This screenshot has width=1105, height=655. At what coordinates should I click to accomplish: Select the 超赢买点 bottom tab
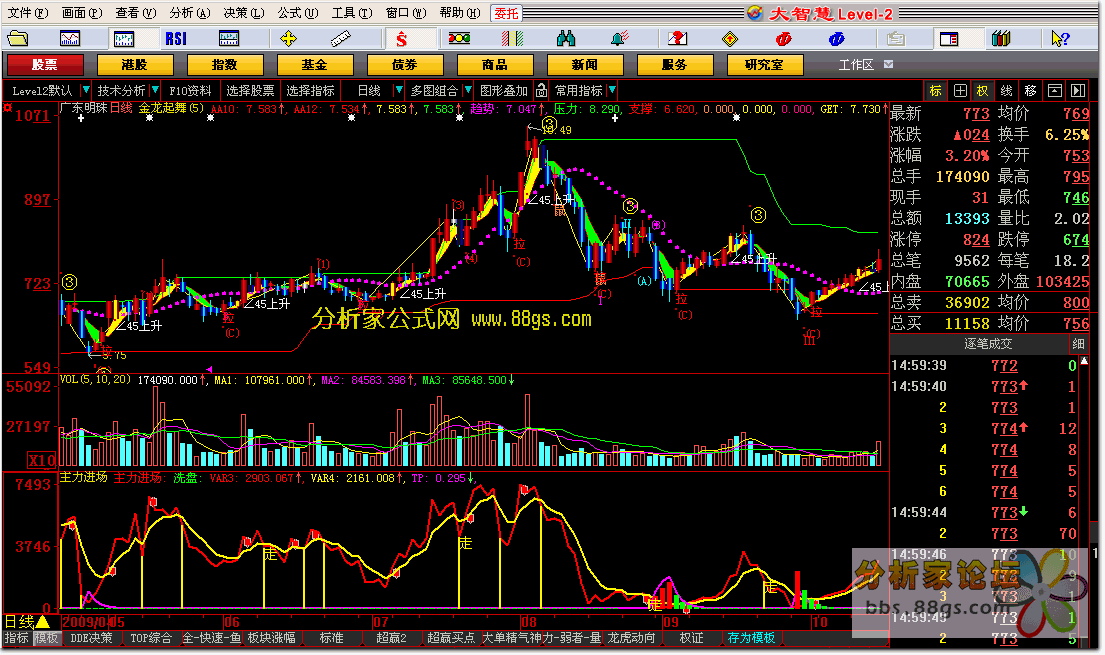pos(450,638)
